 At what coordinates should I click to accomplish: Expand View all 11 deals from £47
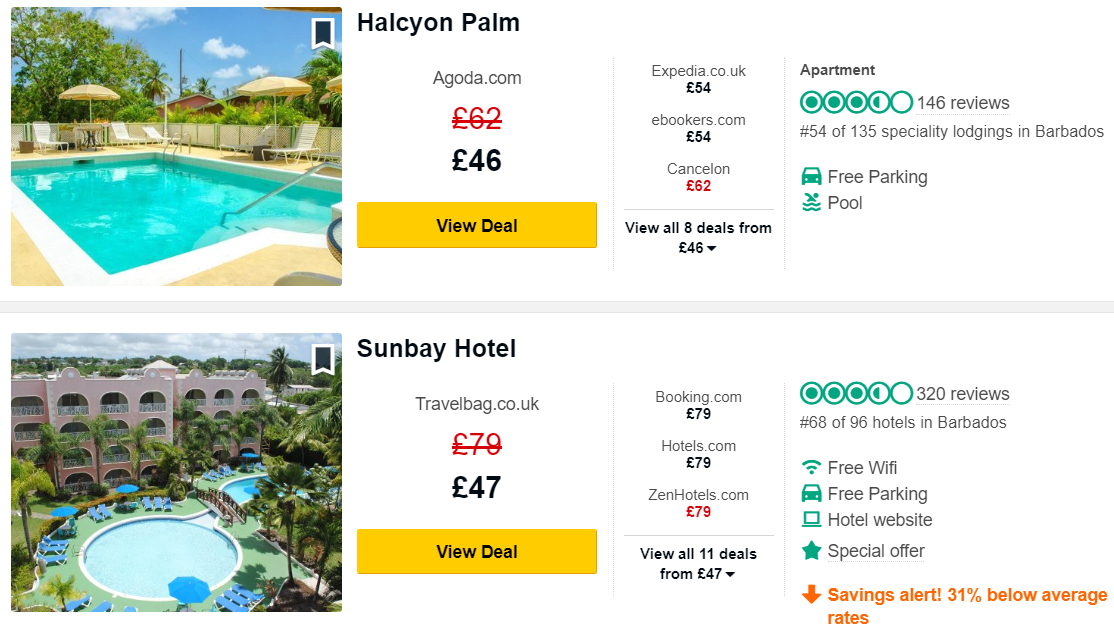click(x=698, y=564)
